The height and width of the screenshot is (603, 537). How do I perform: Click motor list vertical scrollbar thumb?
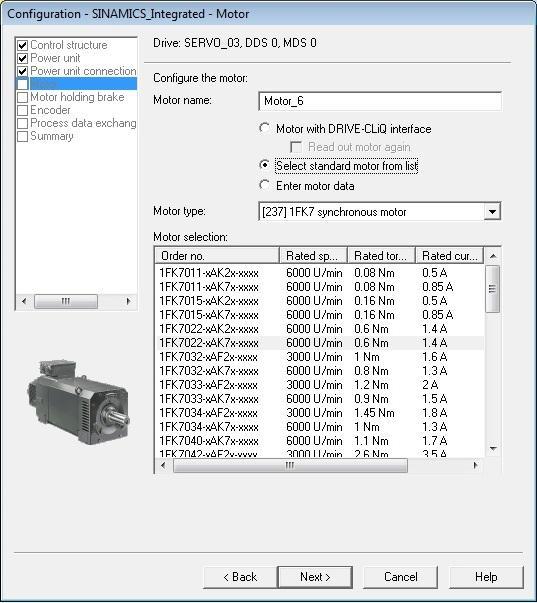coord(493,289)
